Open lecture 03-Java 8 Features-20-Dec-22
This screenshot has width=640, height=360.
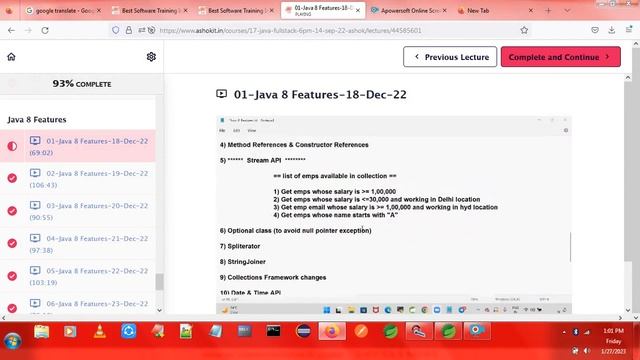coord(89,211)
